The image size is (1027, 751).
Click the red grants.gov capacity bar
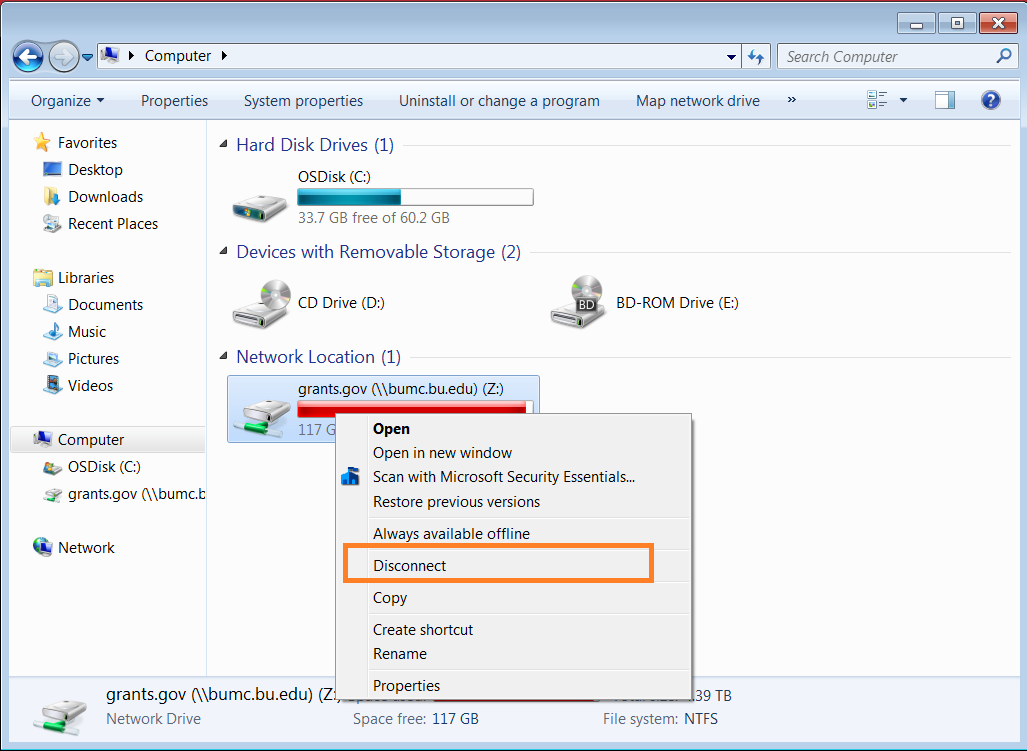click(415, 407)
